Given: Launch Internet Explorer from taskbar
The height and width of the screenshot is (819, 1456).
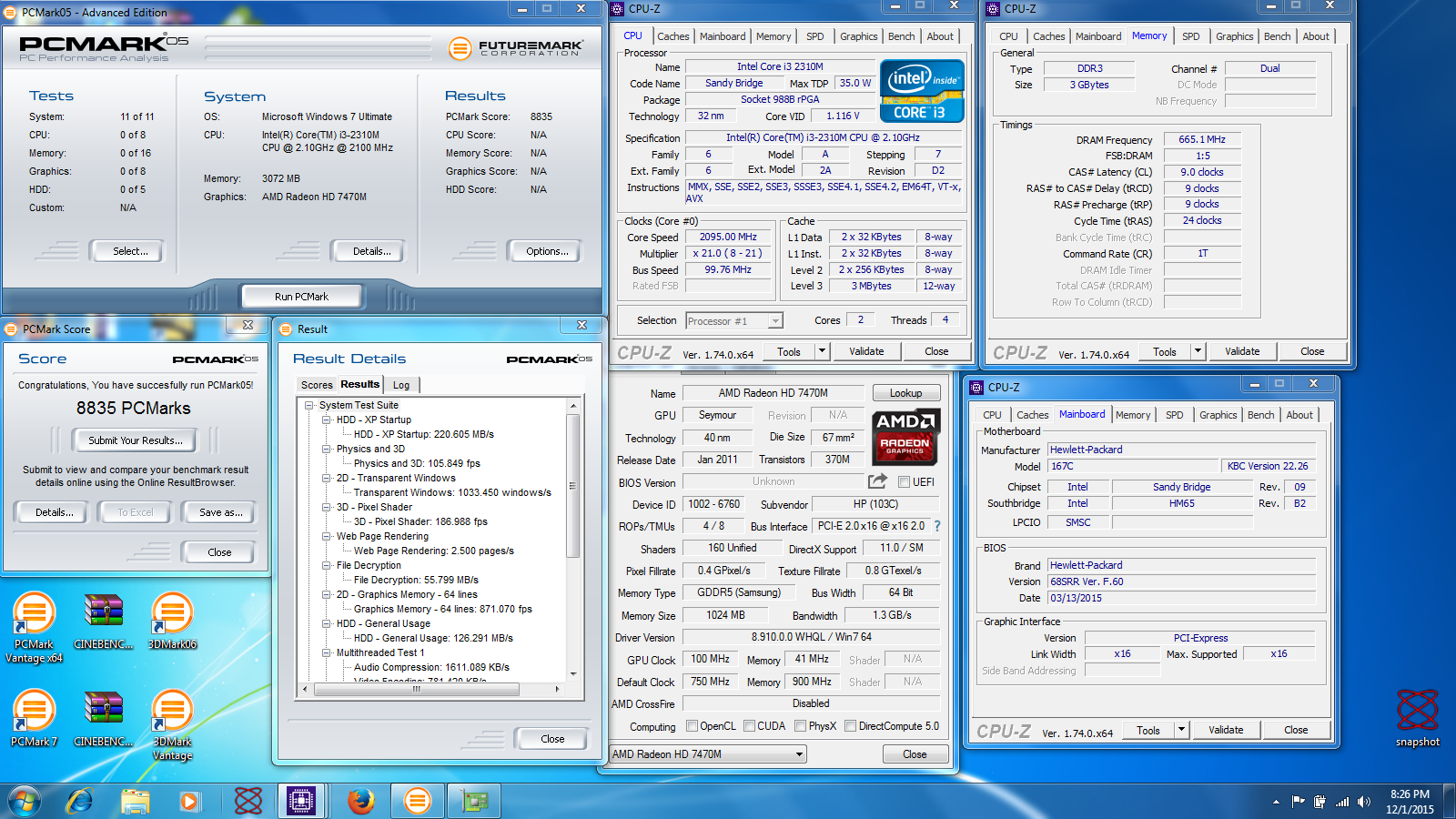Looking at the screenshot, I should [x=80, y=801].
